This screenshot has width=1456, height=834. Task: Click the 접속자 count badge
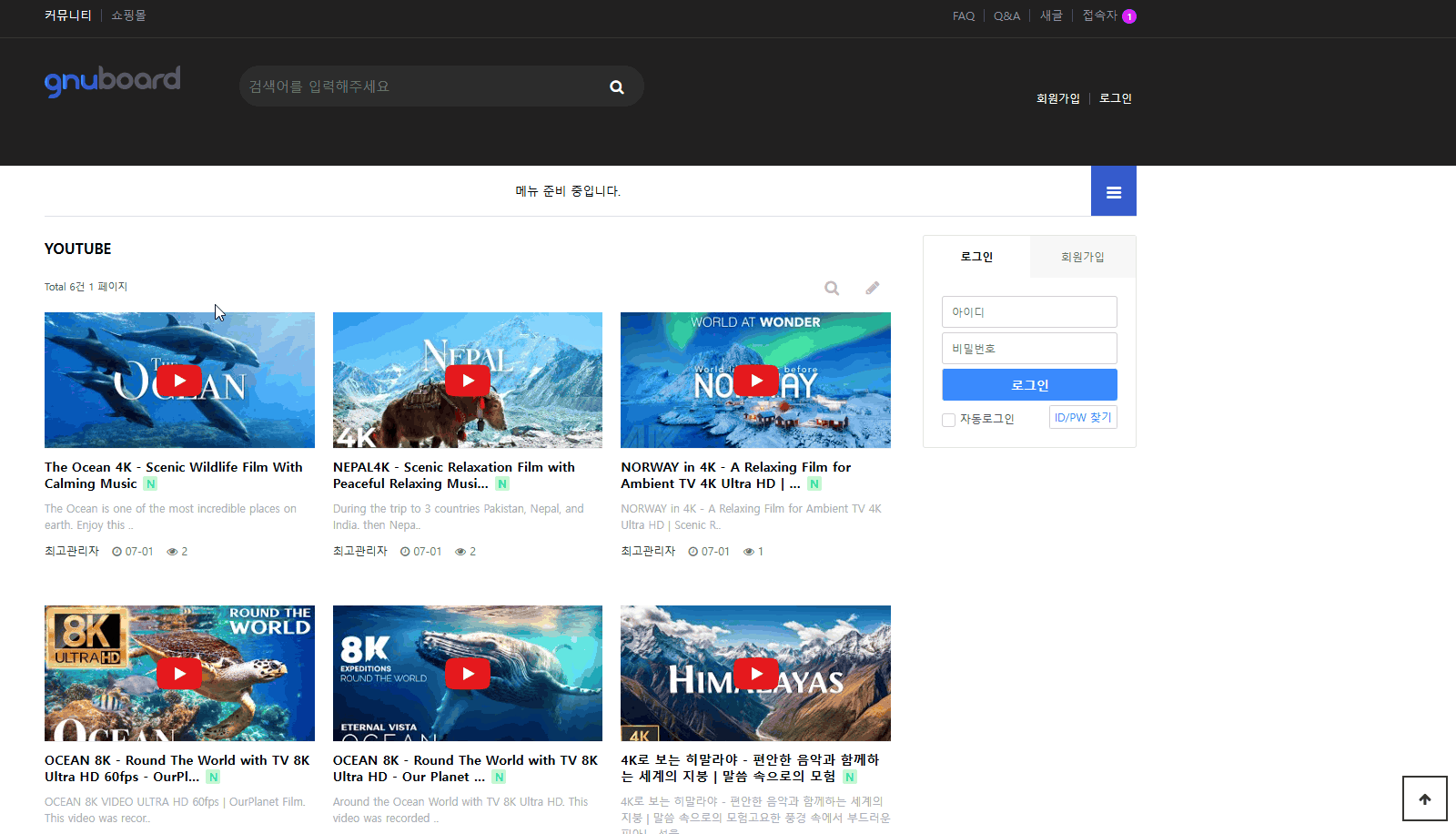tap(1128, 16)
